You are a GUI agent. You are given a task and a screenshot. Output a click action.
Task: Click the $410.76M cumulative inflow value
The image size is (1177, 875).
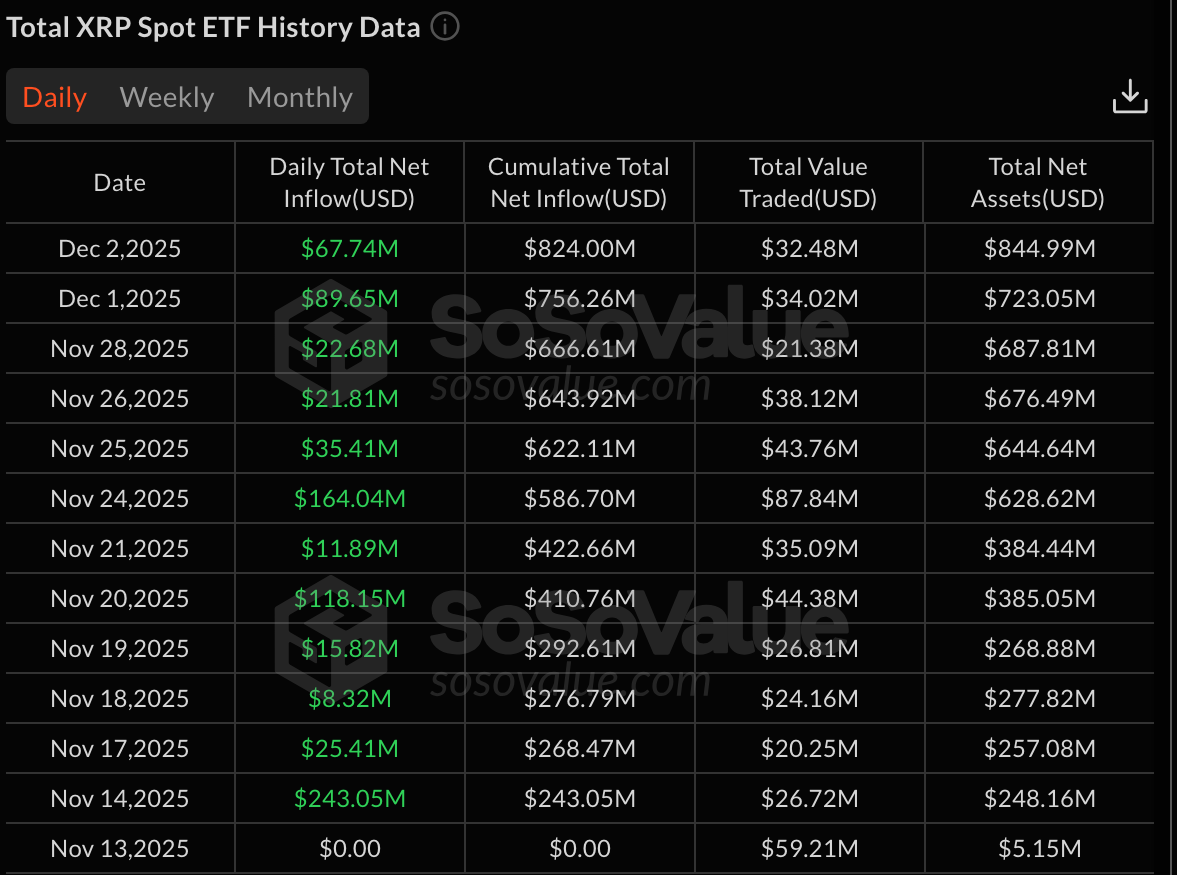[x=579, y=599]
